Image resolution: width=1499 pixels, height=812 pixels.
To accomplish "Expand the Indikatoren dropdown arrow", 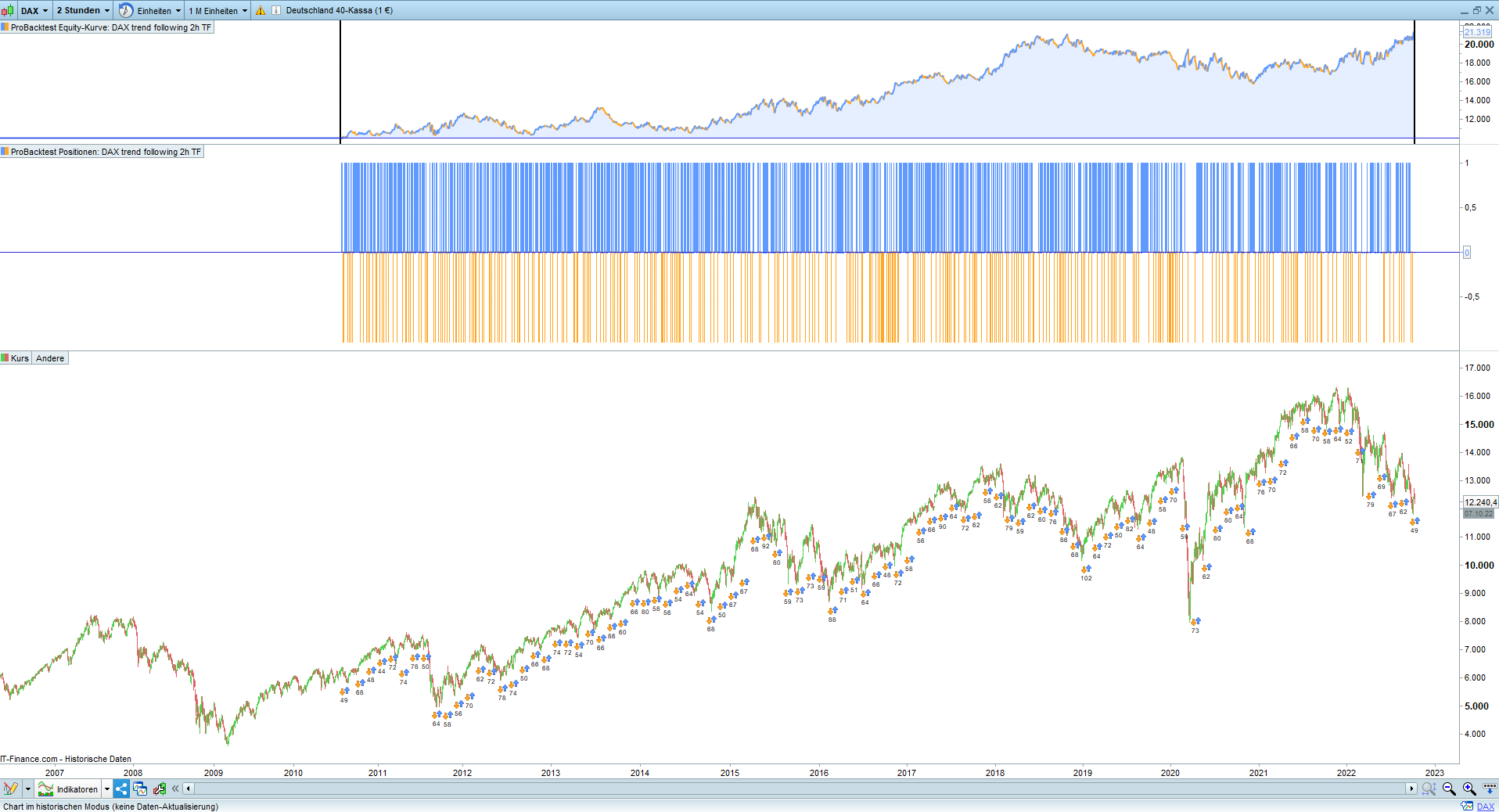I will click(107, 789).
